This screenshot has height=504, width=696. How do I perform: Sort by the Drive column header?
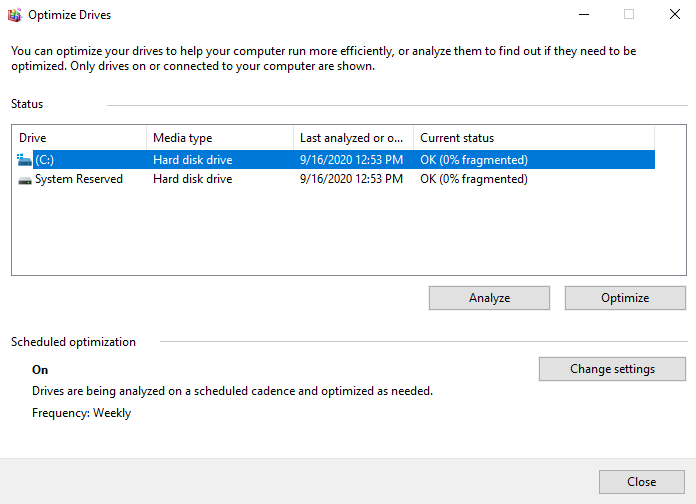click(80, 138)
